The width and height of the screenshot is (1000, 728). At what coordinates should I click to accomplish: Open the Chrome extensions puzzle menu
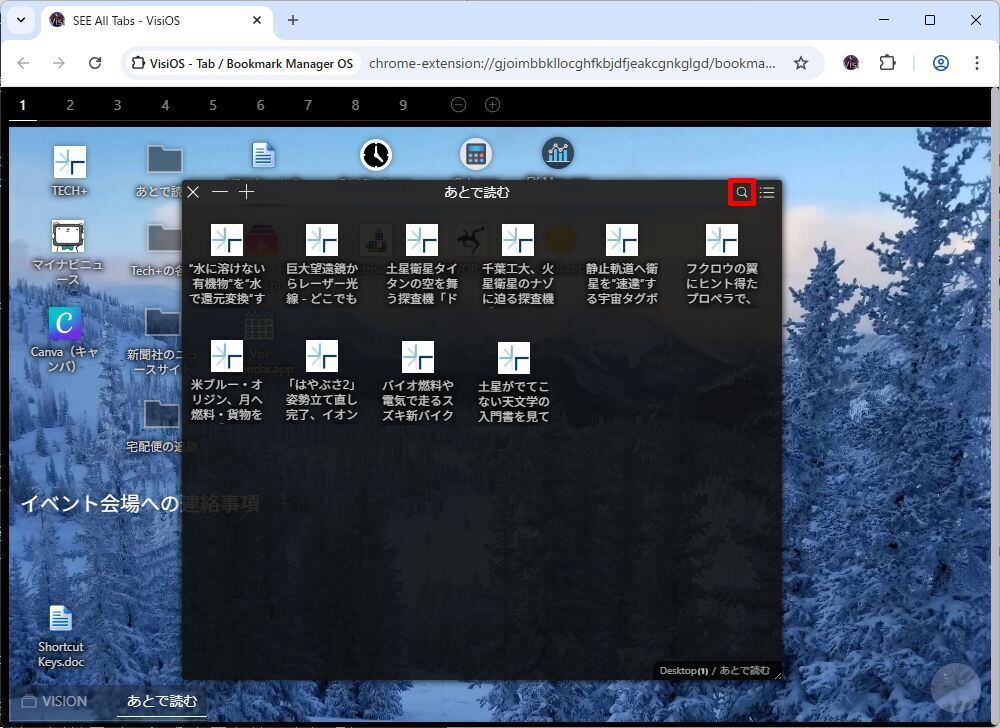tap(887, 62)
